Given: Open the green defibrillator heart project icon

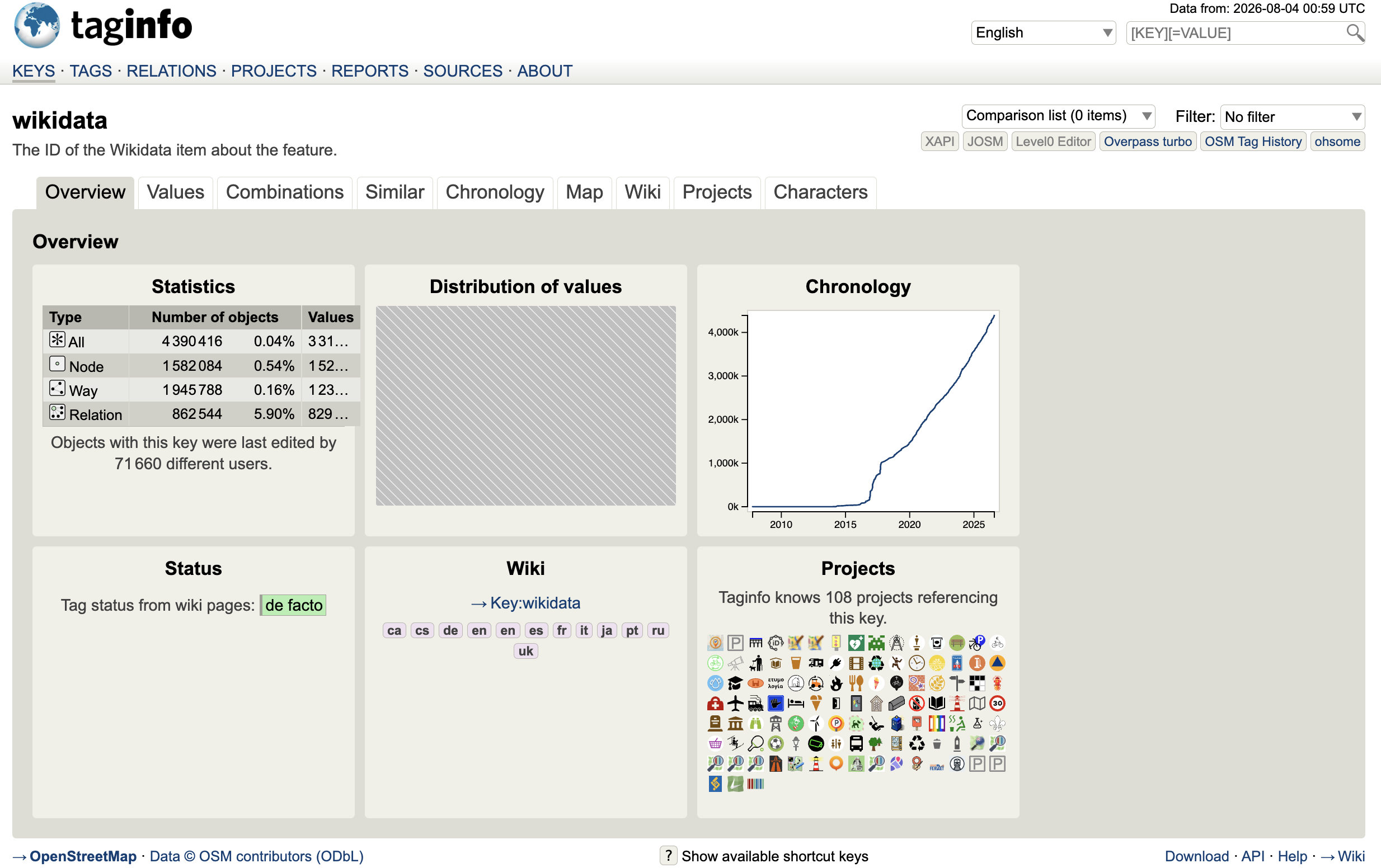Looking at the screenshot, I should tap(856, 643).
